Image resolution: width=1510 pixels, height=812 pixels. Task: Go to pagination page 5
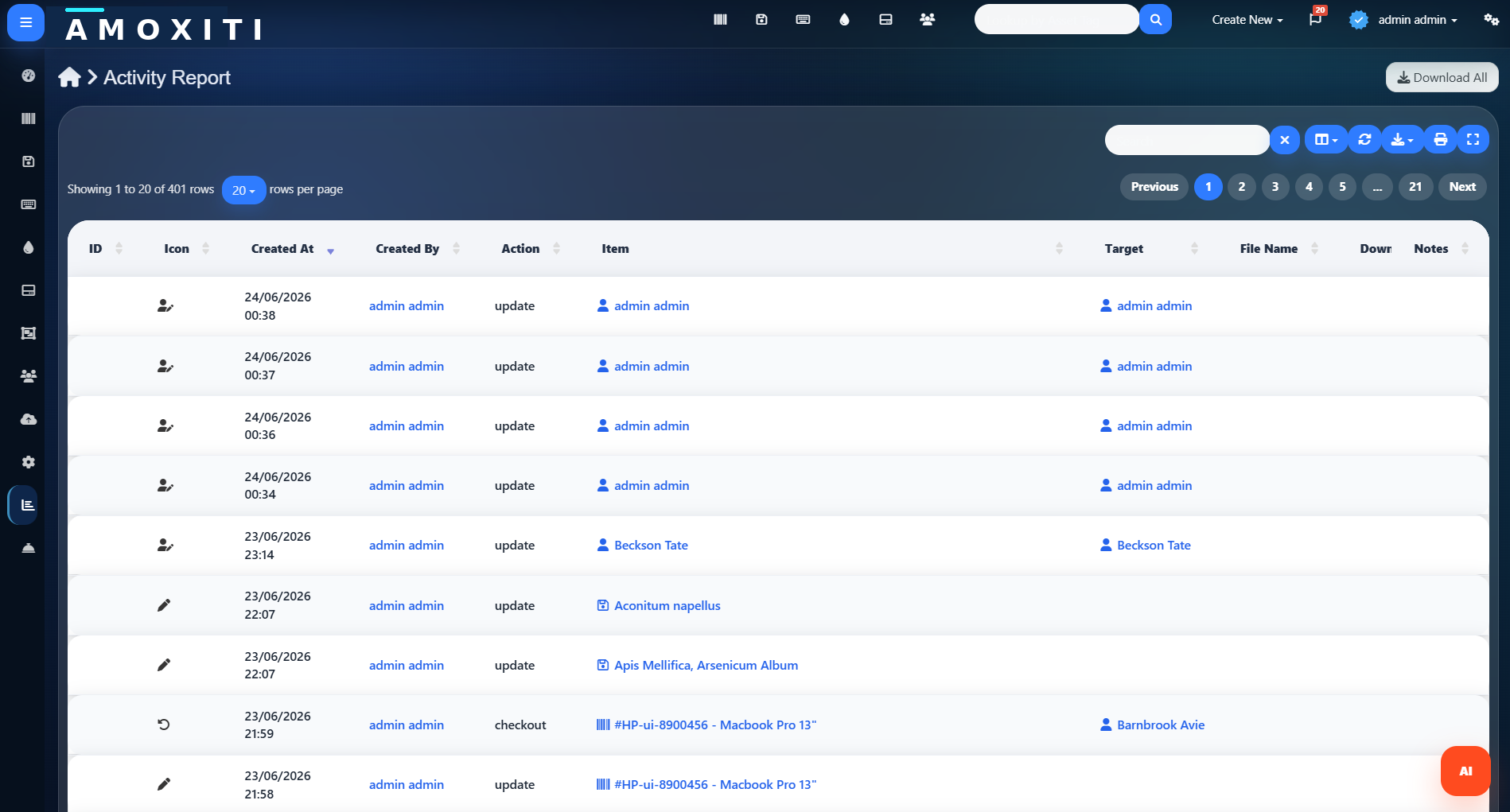[1342, 187]
